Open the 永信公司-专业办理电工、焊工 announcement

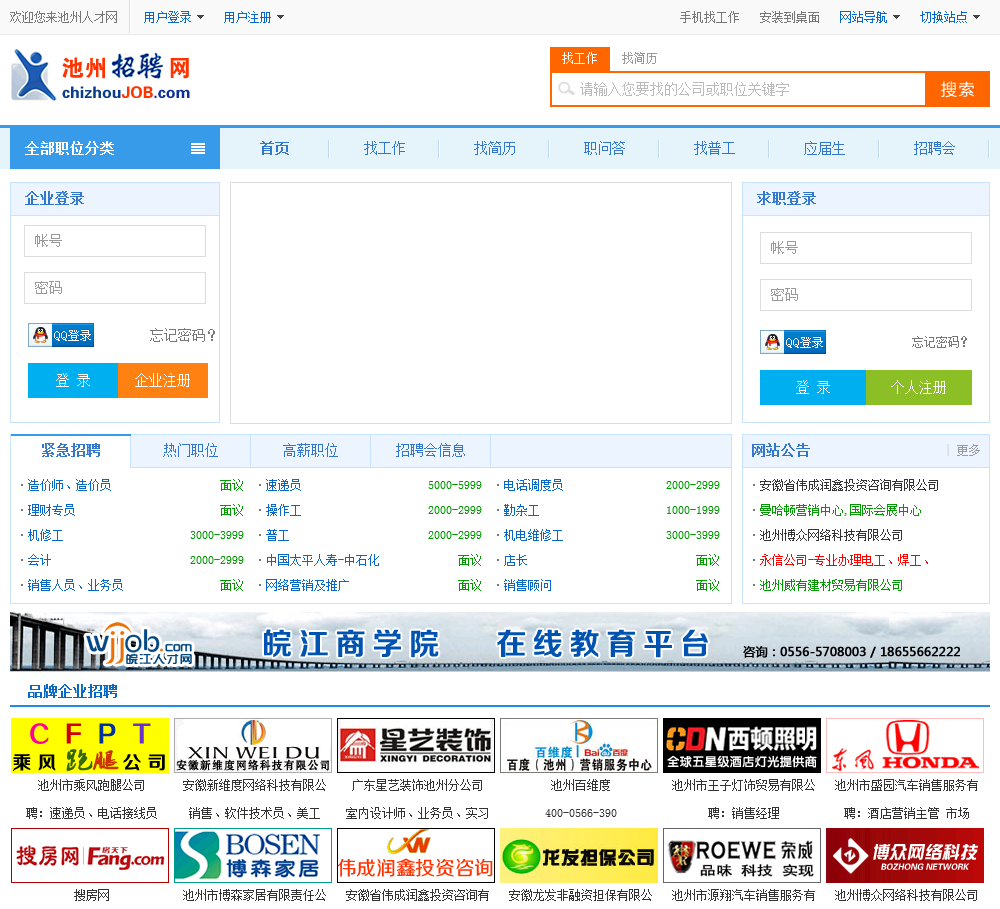(843, 561)
